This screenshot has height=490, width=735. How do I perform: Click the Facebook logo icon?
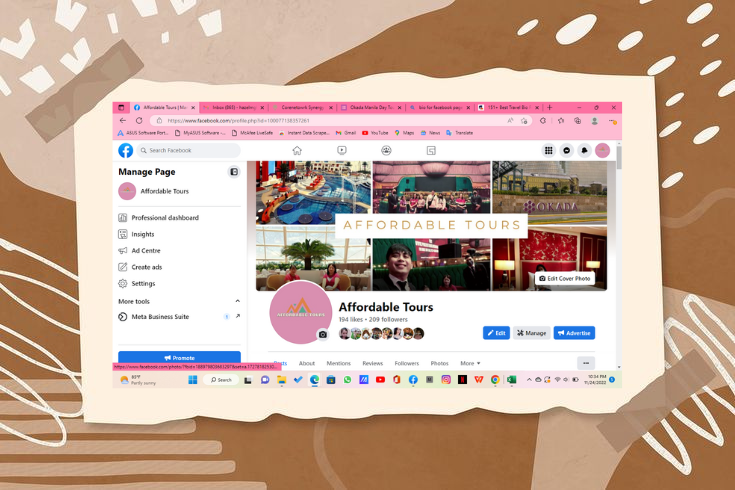coord(126,151)
